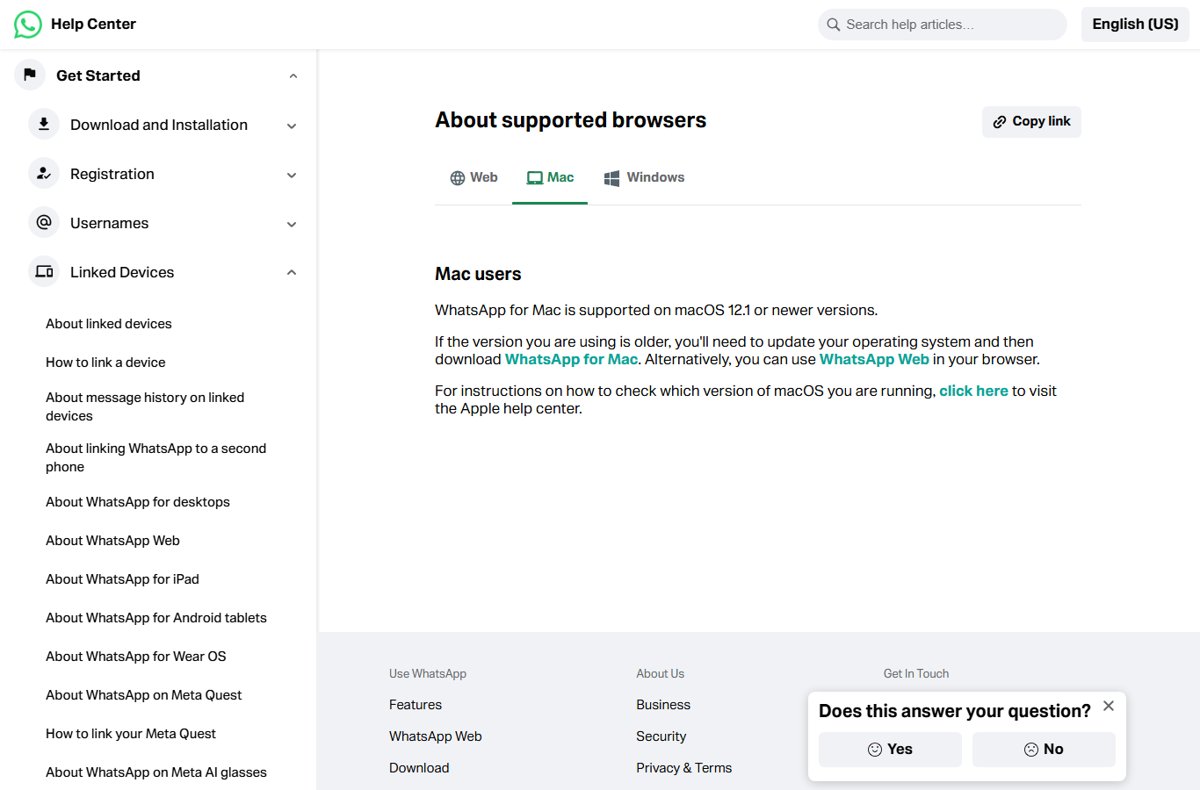1200x790 pixels.
Task: Click the Copy link button
Action: point(1031,121)
